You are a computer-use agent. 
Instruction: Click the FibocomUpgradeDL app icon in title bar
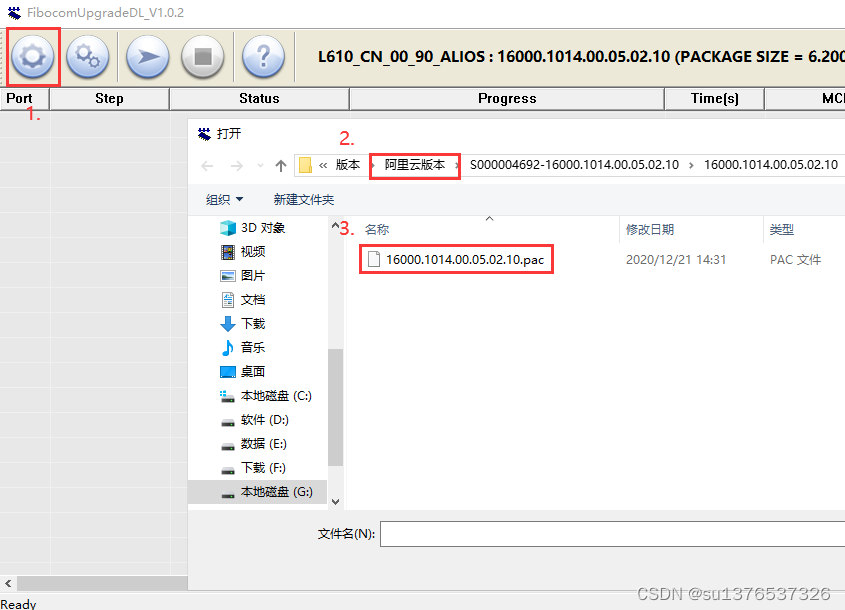click(x=14, y=12)
